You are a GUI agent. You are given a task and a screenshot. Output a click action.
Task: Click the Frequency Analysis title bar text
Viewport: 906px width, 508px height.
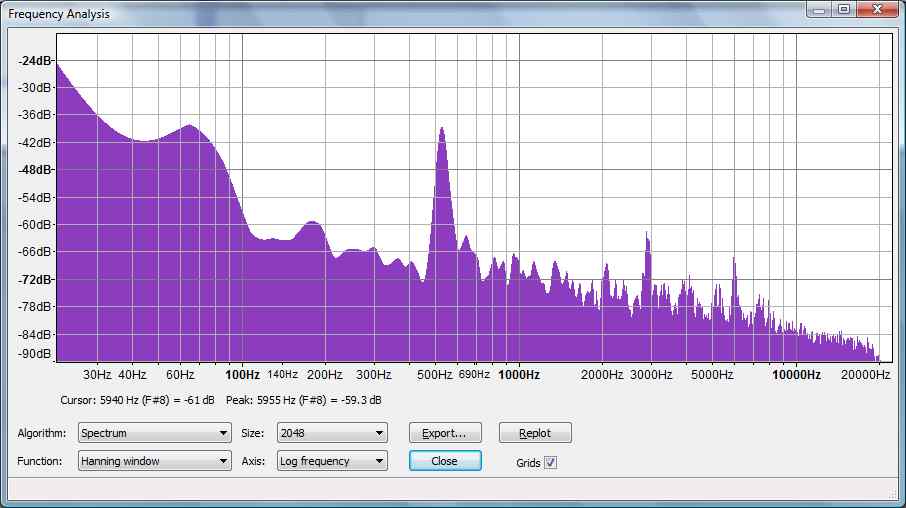(60, 14)
